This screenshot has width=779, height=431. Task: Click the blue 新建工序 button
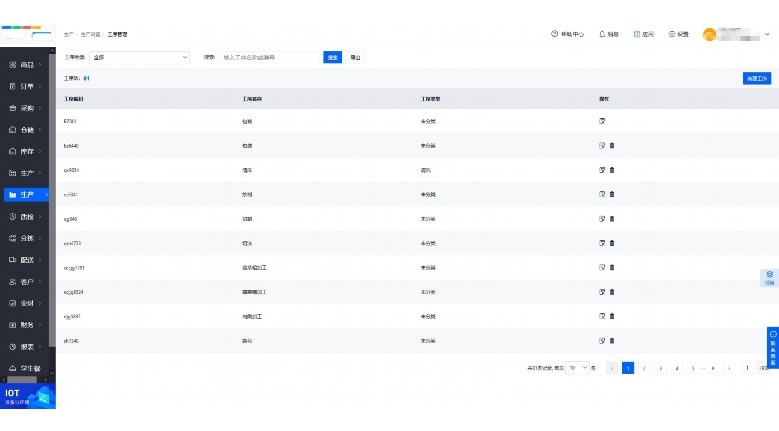pos(757,78)
